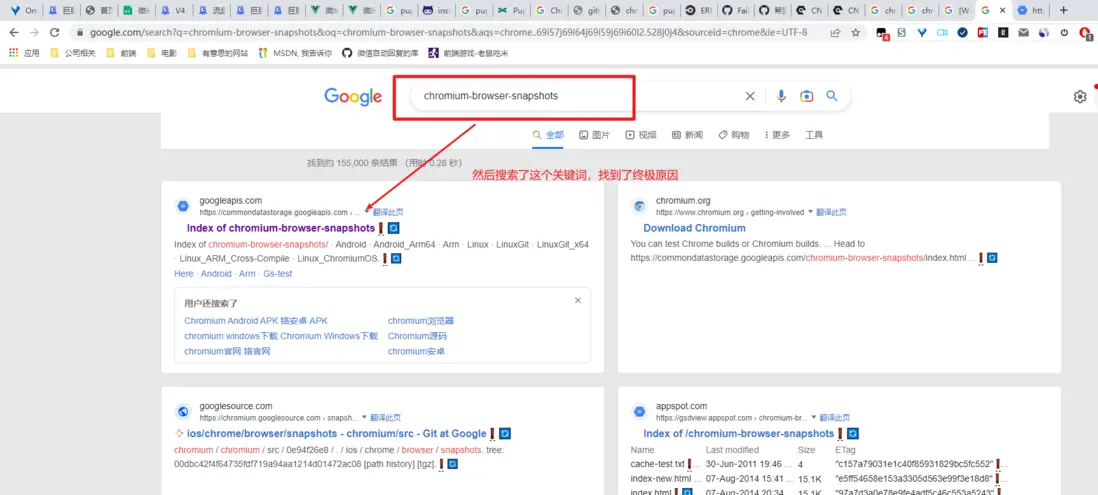The width and height of the screenshot is (1098, 495).
Task: Switch to the GitHub Fail browser tab
Action: [x=736, y=11]
